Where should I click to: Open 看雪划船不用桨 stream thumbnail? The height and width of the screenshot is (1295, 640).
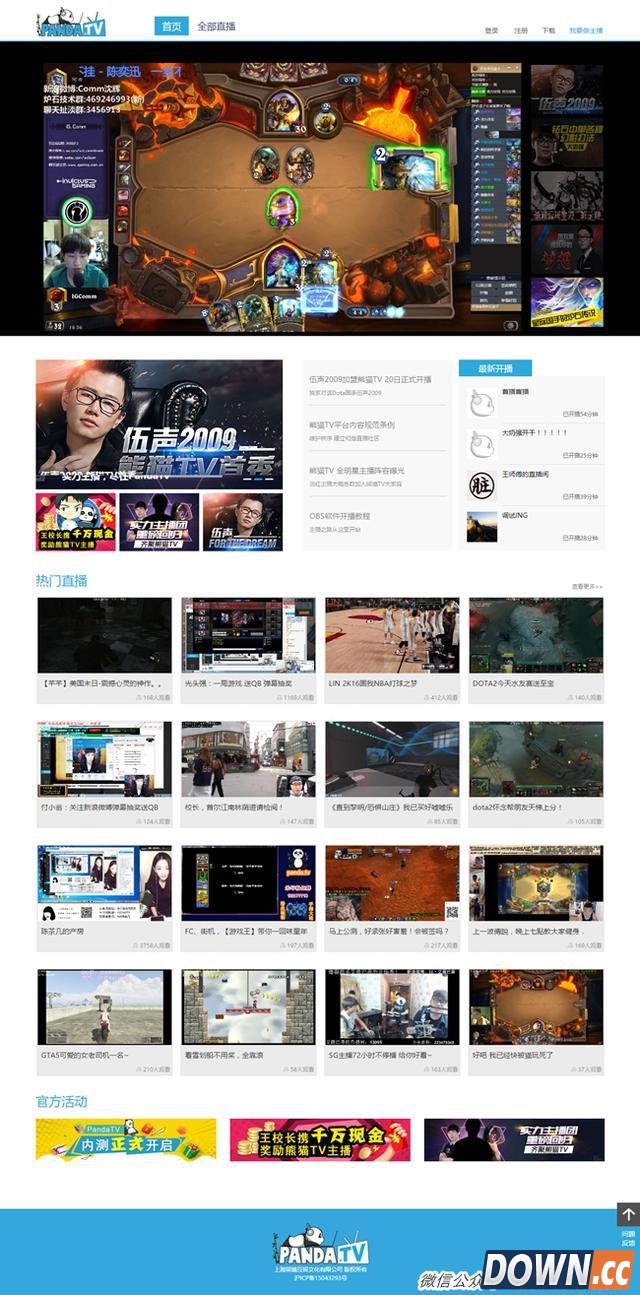tap(249, 1007)
